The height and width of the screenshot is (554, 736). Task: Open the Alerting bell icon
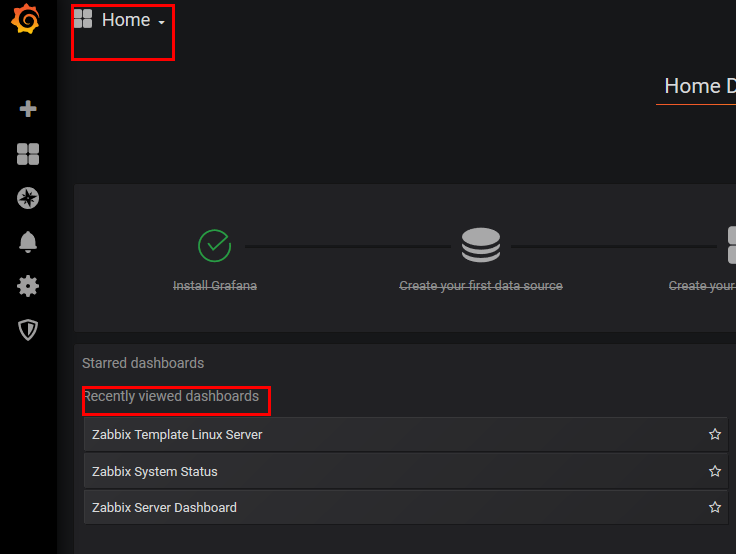coord(28,242)
